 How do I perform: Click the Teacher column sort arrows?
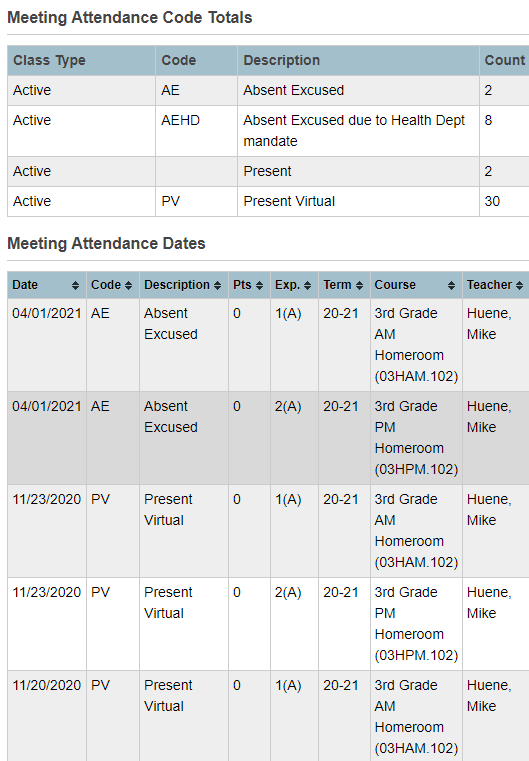point(519,285)
